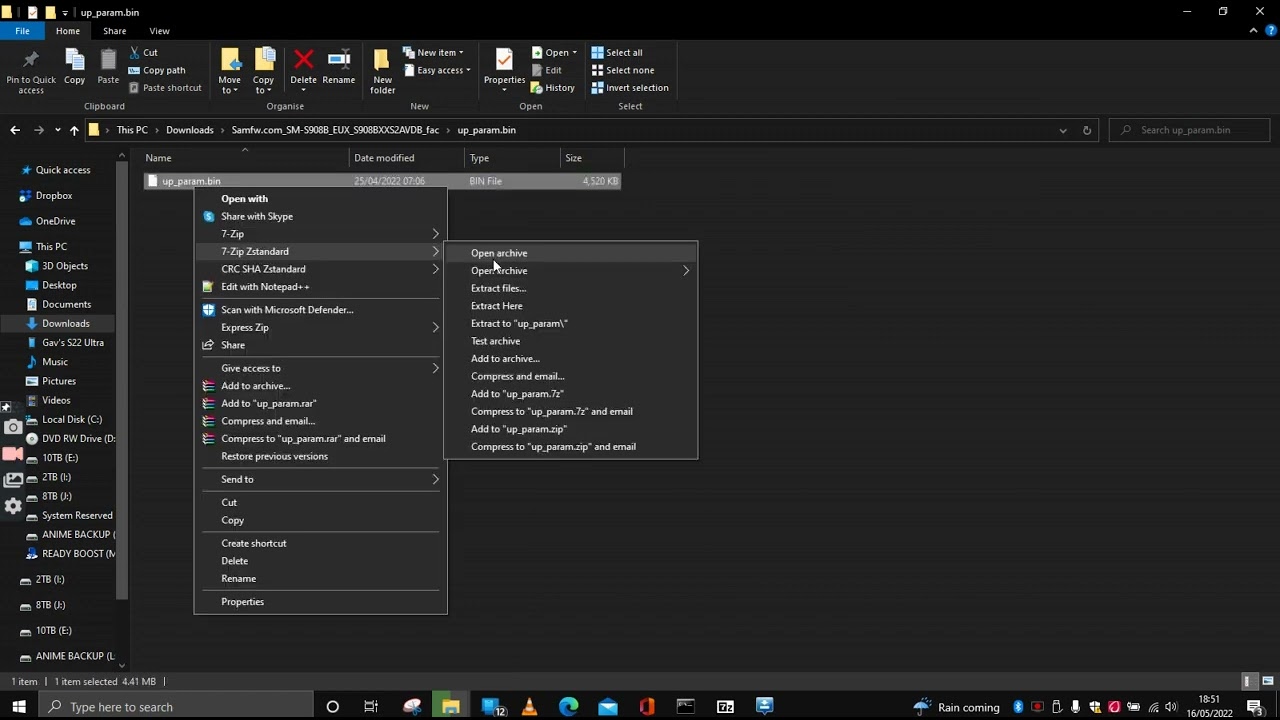Open the address bar history dropdown chevron
This screenshot has height=720, width=1280.
pos(1062,130)
